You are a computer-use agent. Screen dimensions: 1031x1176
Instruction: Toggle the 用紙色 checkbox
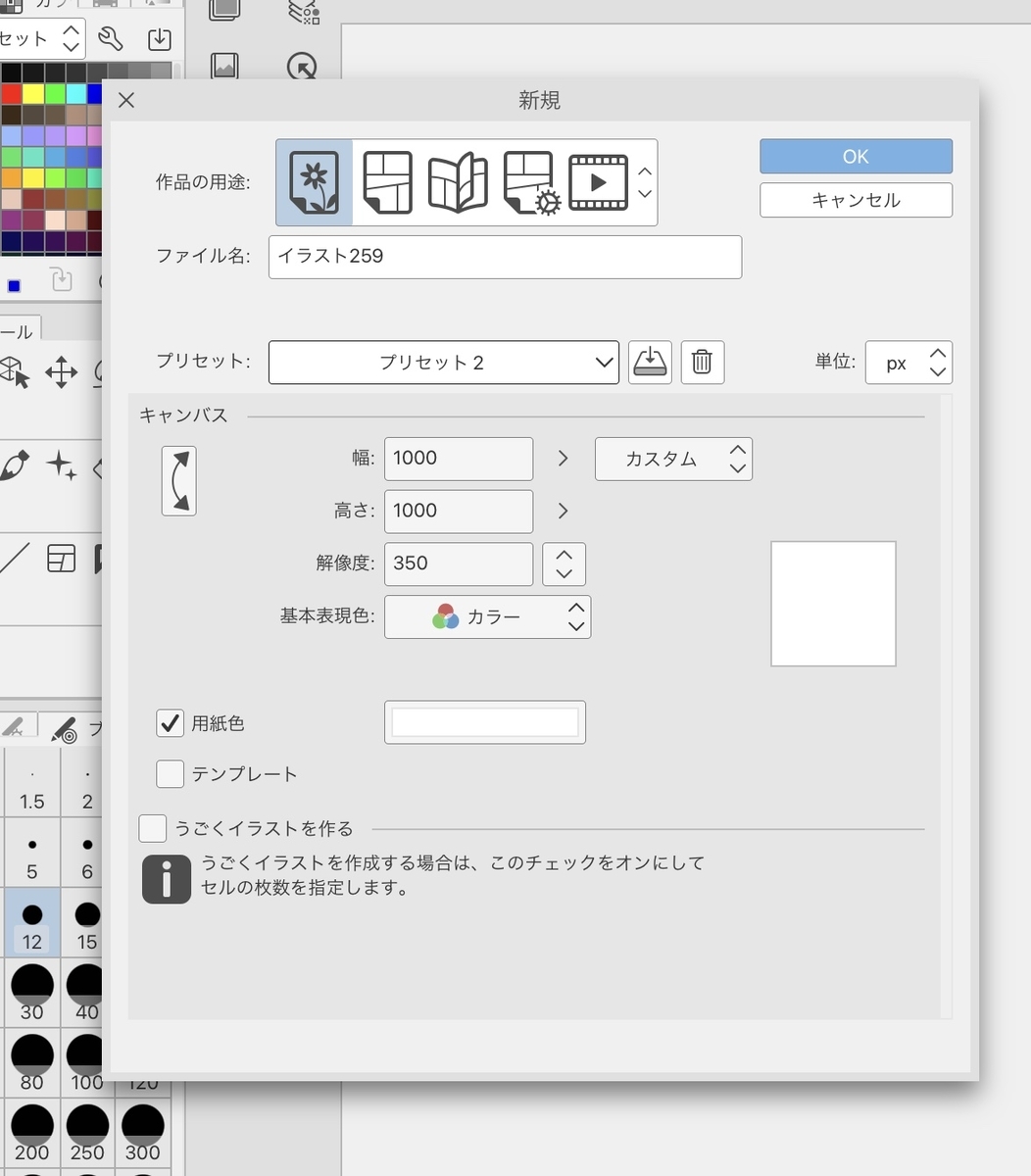(171, 723)
